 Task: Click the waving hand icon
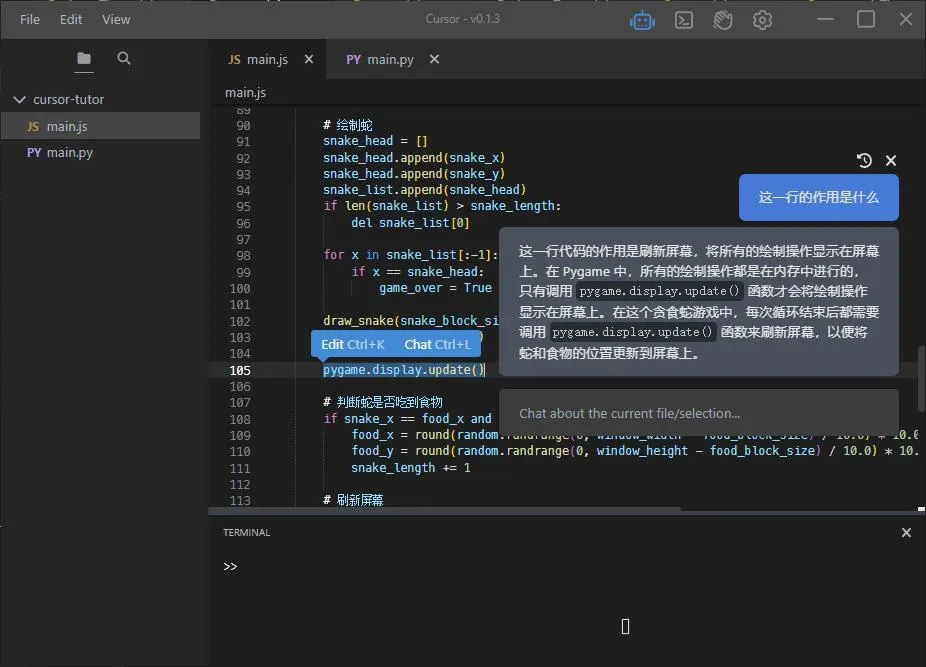723,20
